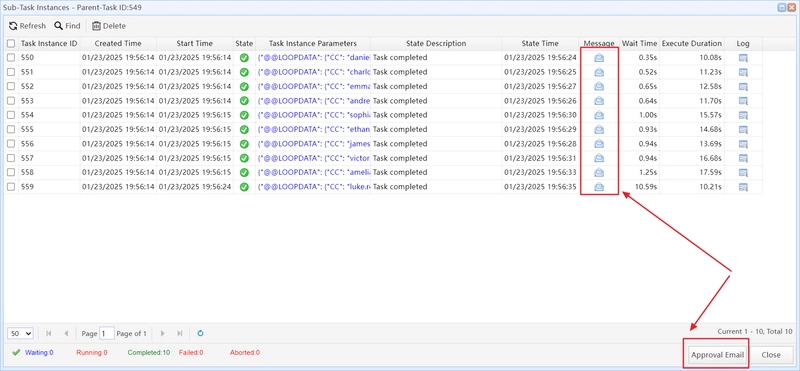Open message icon for task 552
Screen dimensions: 800x371
tap(599, 87)
